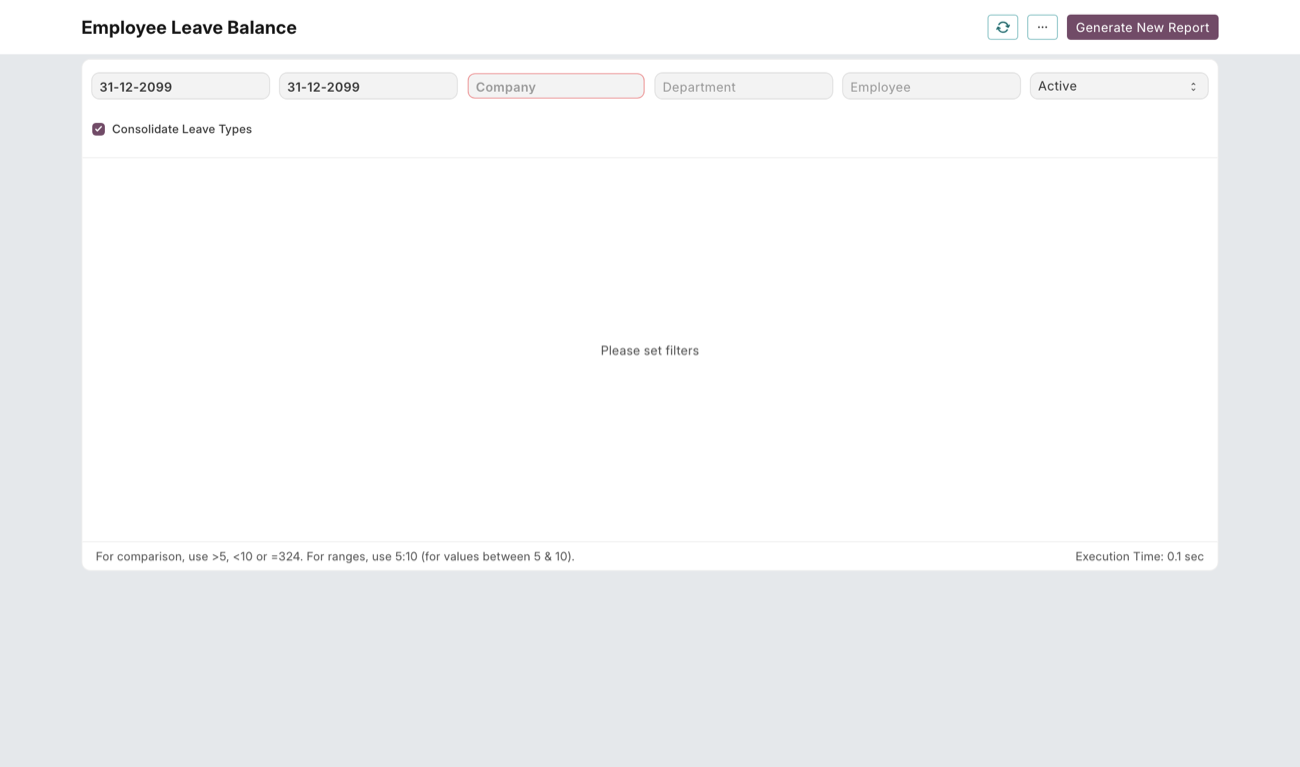
Task: Click blank header space beside page title
Action: tap(640, 27)
